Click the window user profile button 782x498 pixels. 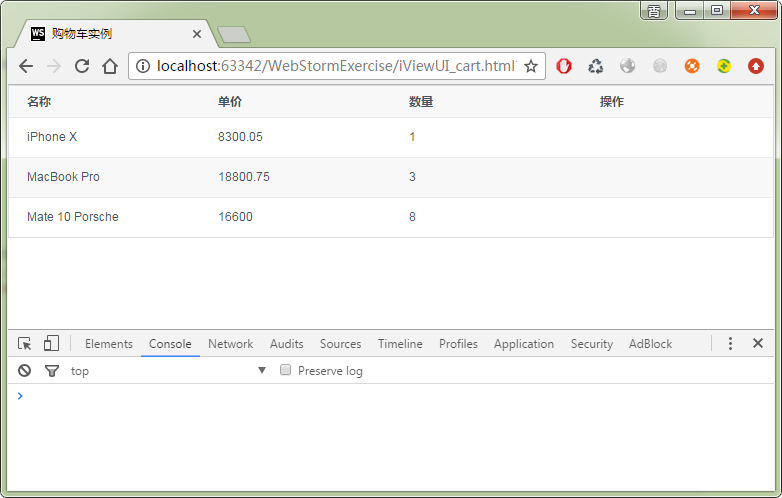654,10
